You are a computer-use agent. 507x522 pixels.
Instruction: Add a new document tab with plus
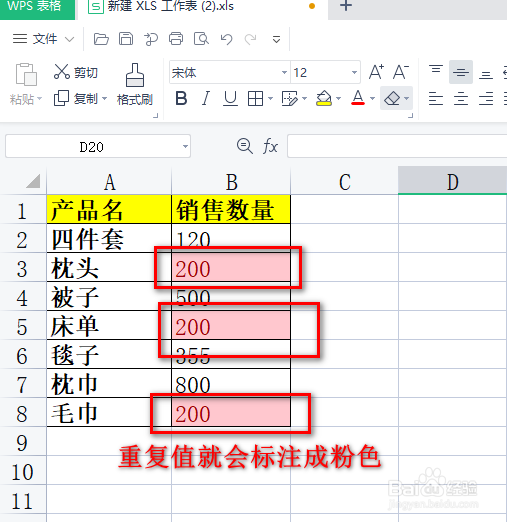click(x=346, y=6)
